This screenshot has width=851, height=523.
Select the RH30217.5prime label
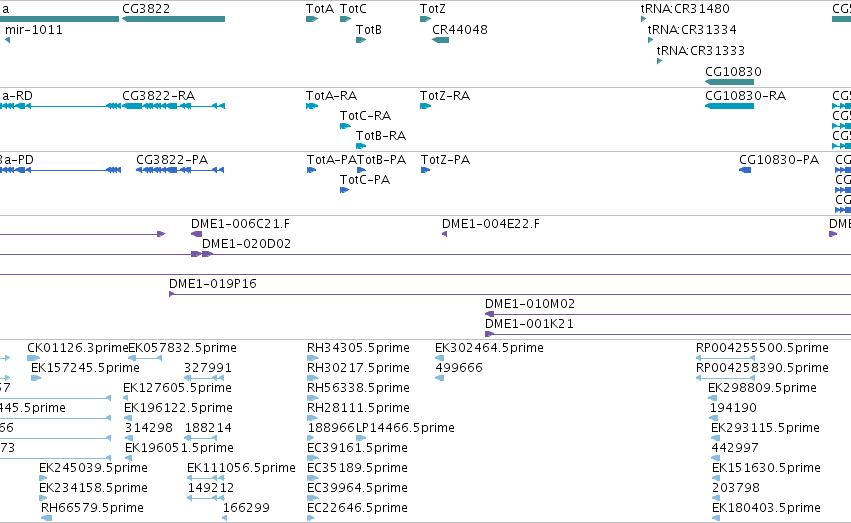pos(359,368)
